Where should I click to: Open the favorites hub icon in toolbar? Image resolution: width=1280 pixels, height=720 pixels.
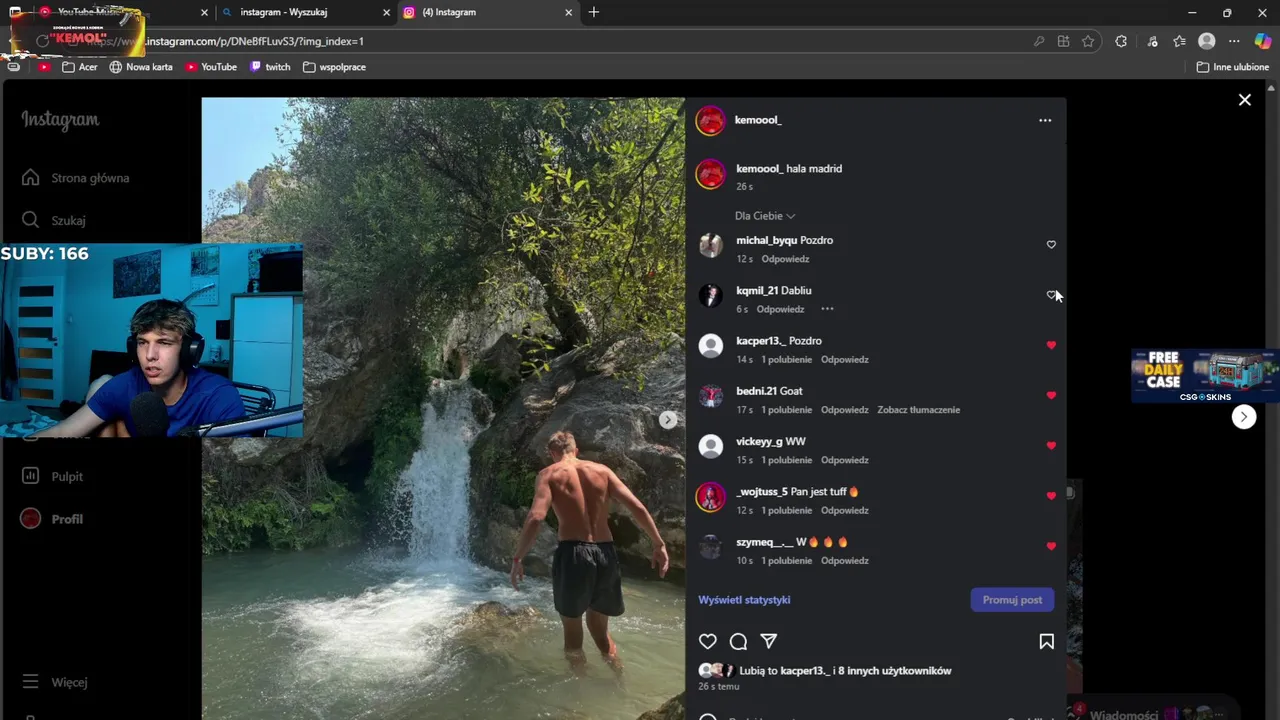click(1180, 41)
